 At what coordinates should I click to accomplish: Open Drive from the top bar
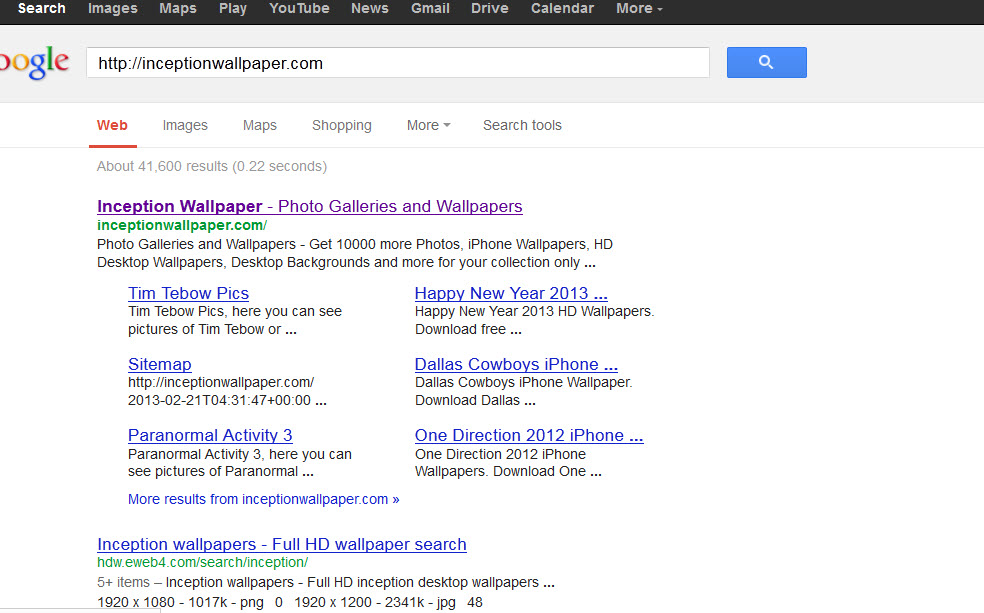click(490, 9)
